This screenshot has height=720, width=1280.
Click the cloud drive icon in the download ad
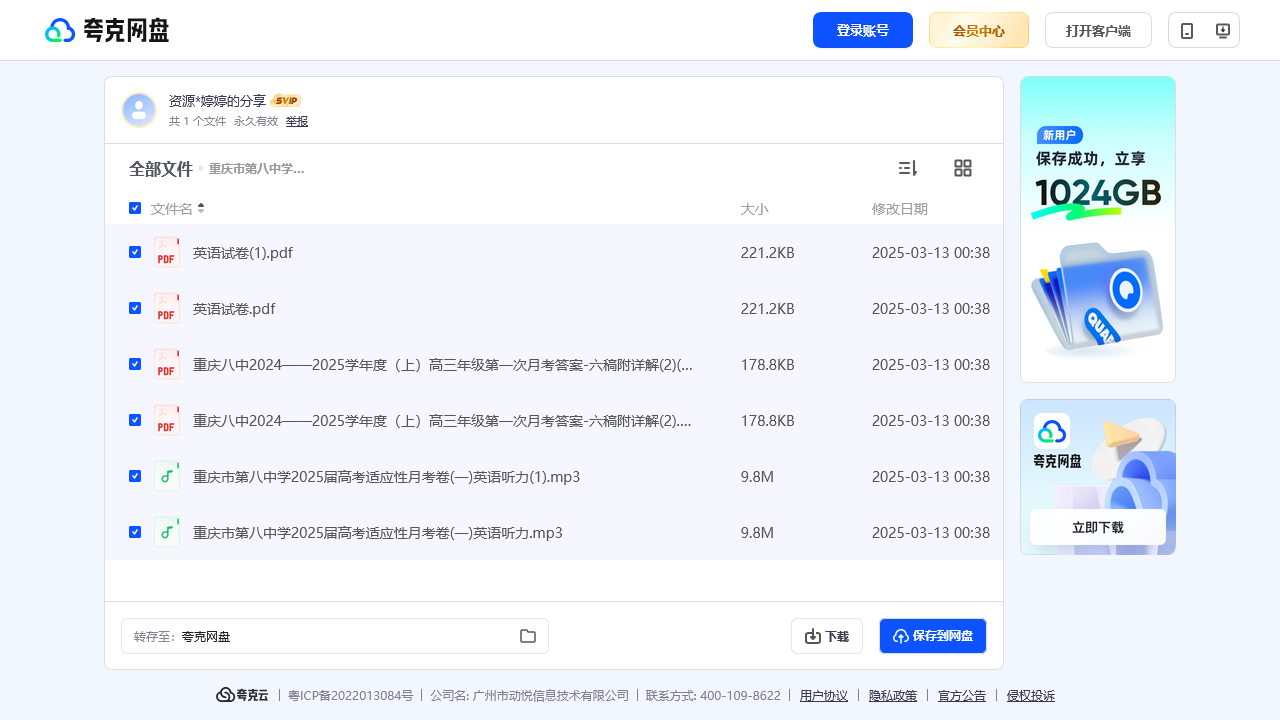1052,431
